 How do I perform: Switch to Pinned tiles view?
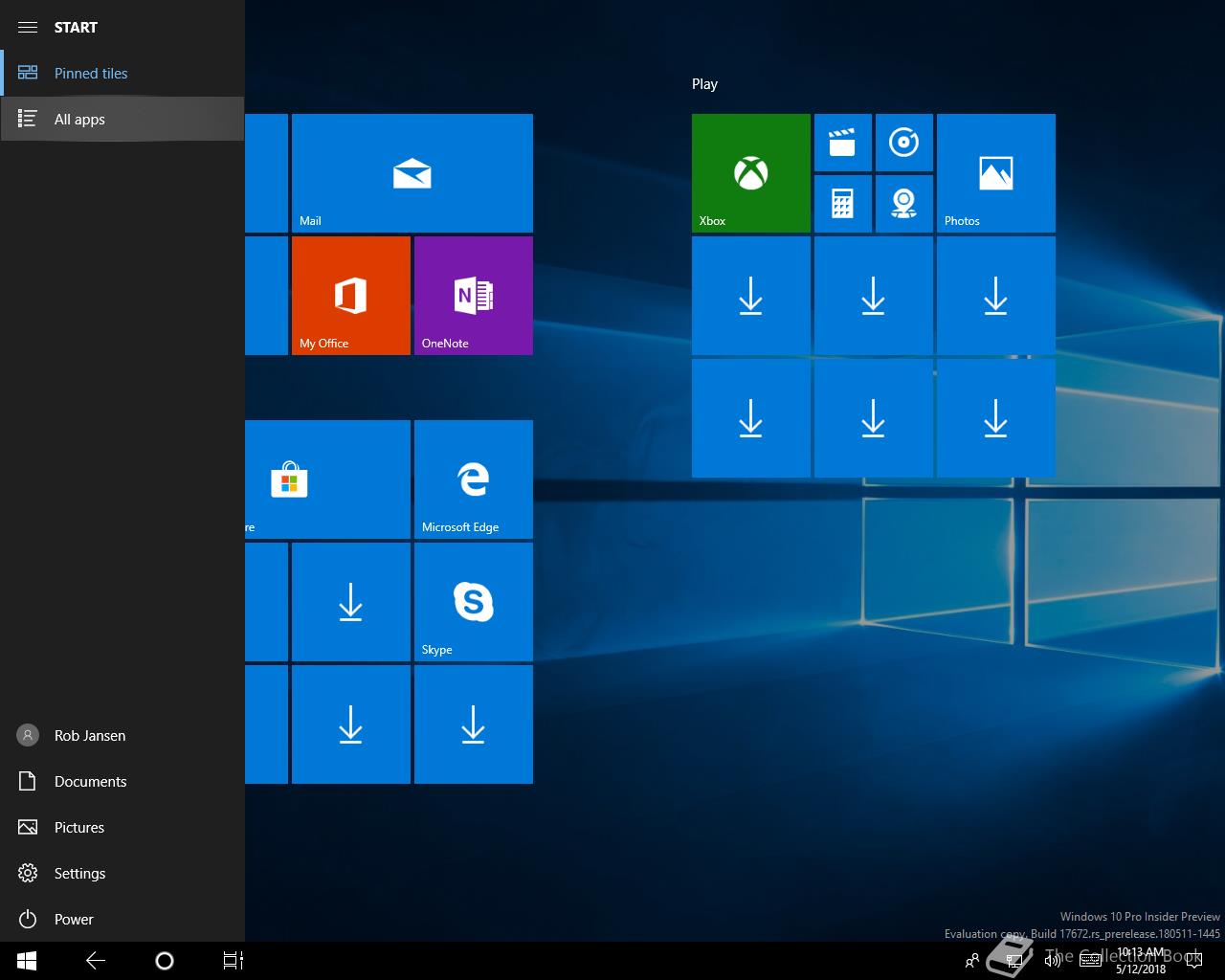pyautogui.click(x=122, y=73)
